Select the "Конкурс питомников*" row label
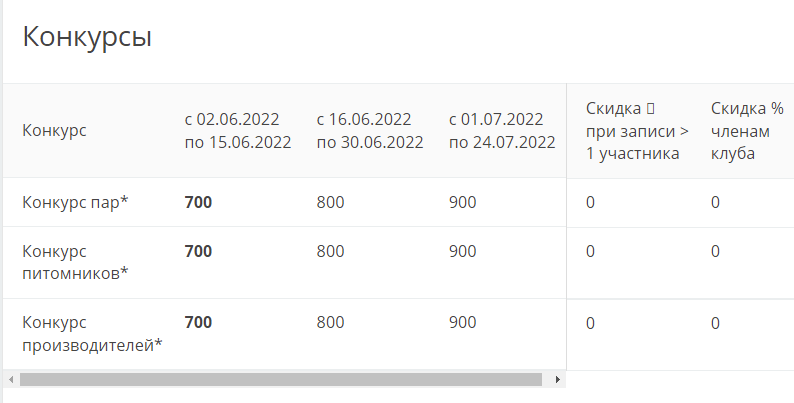This screenshot has height=403, width=794. 75,262
